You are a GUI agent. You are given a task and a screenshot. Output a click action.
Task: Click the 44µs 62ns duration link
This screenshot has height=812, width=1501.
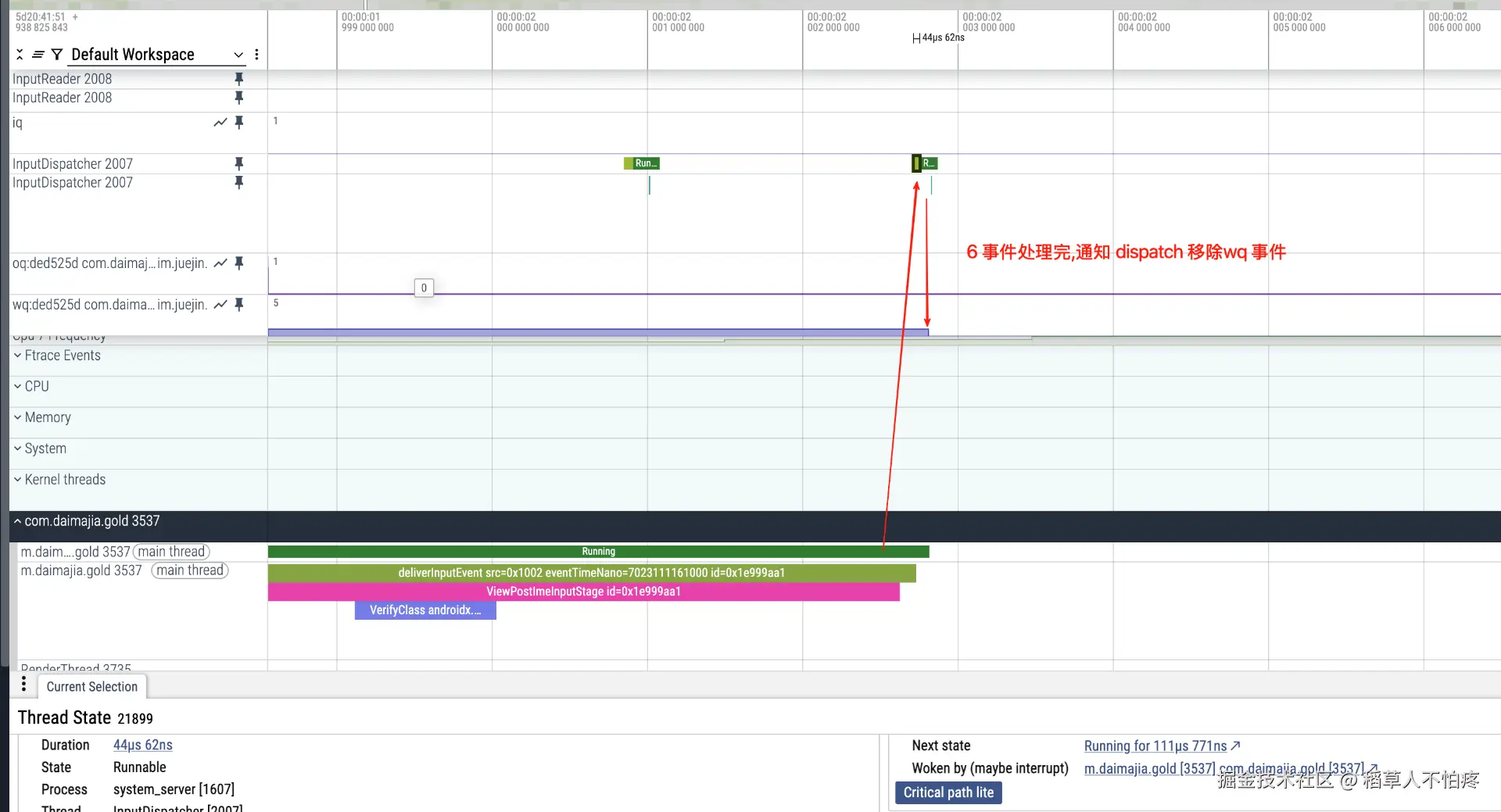click(x=143, y=746)
